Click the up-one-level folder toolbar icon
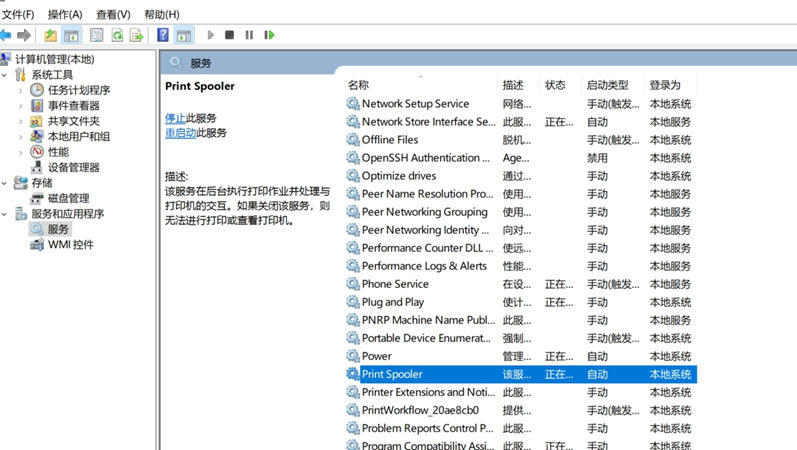Image resolution: width=797 pixels, height=450 pixels. click(x=50, y=35)
